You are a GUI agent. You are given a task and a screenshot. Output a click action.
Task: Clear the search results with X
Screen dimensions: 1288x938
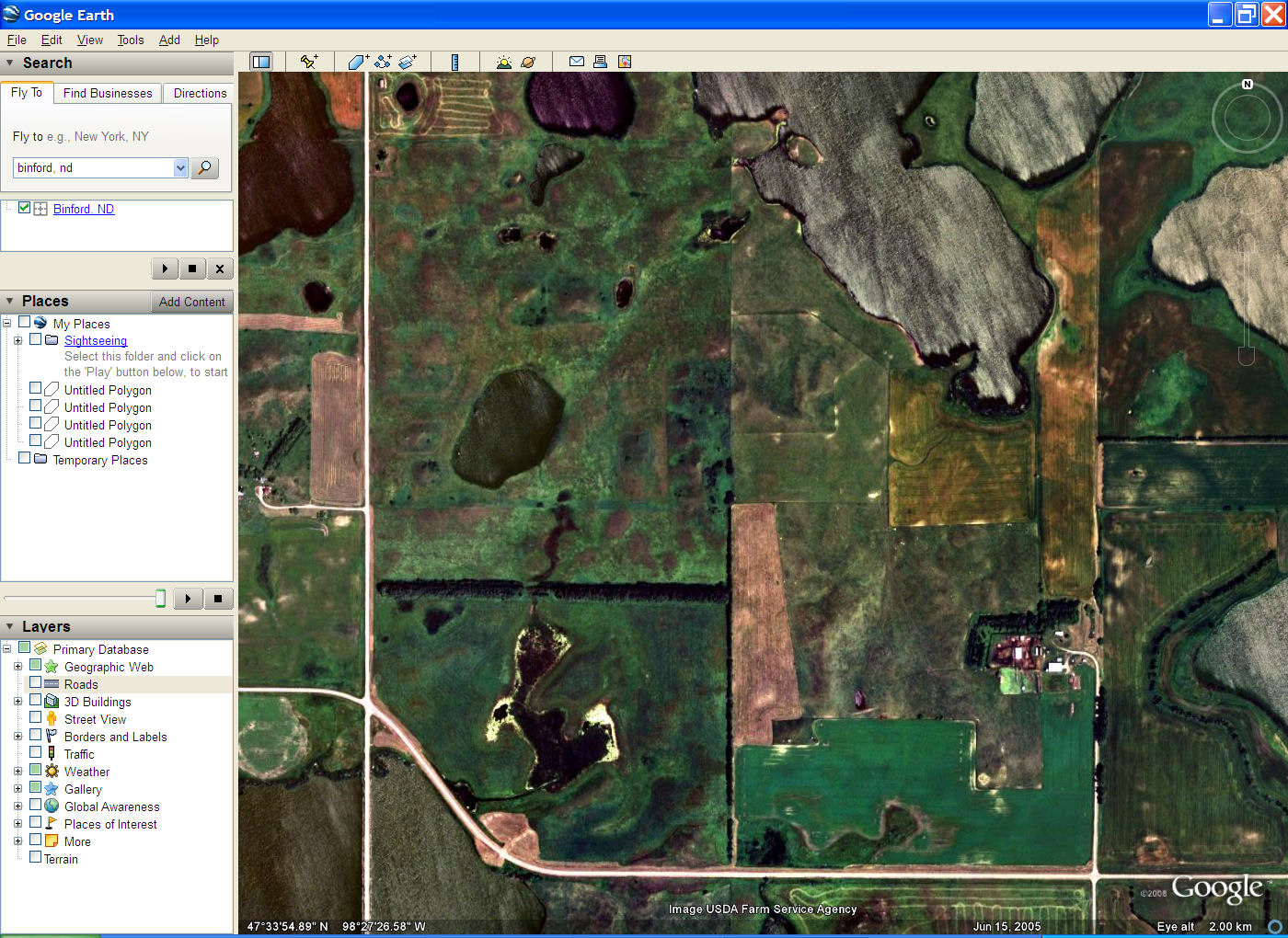click(x=220, y=269)
